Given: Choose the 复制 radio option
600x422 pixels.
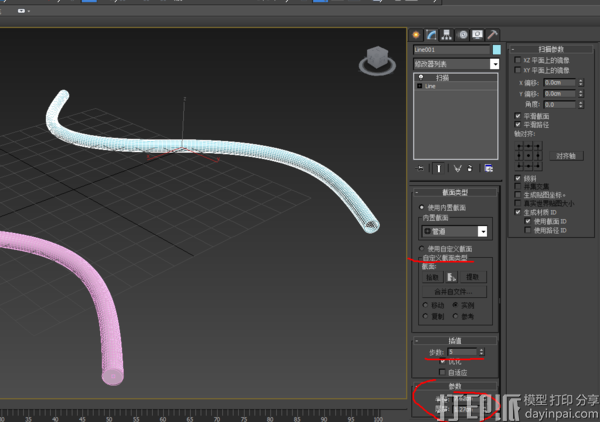Looking at the screenshot, I should [x=425, y=316].
